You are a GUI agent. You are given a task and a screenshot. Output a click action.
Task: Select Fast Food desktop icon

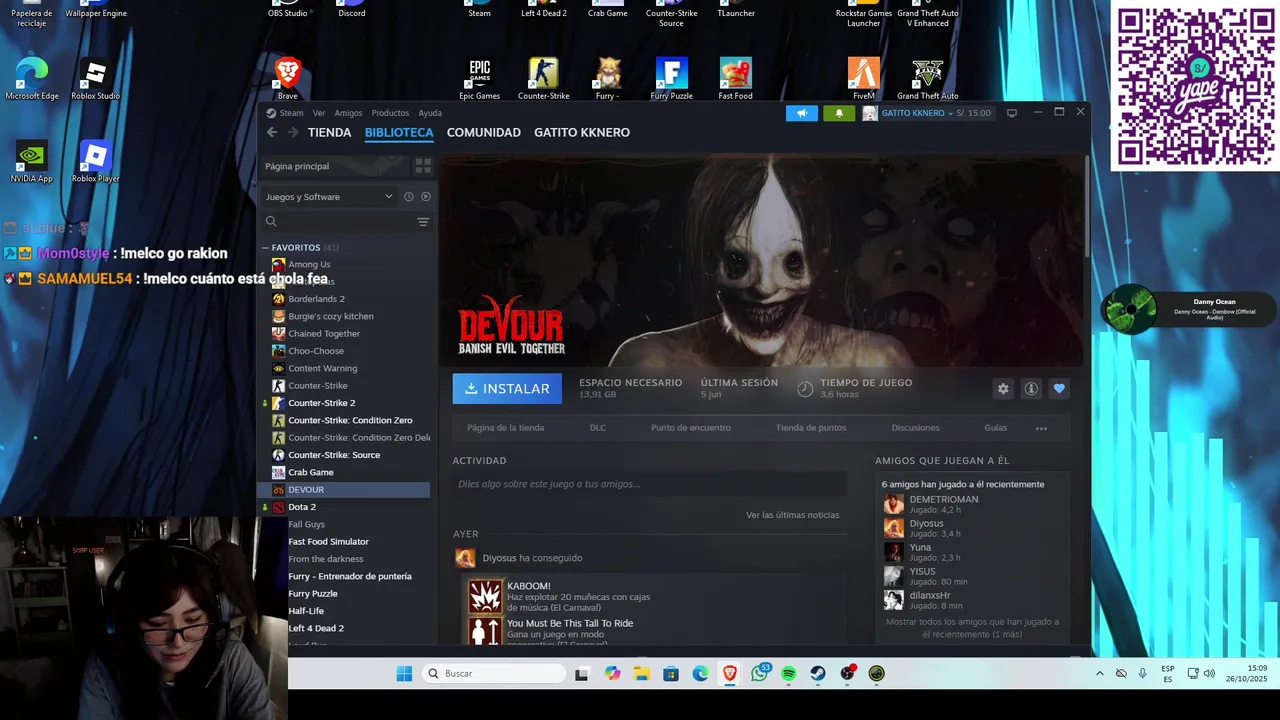click(x=735, y=78)
